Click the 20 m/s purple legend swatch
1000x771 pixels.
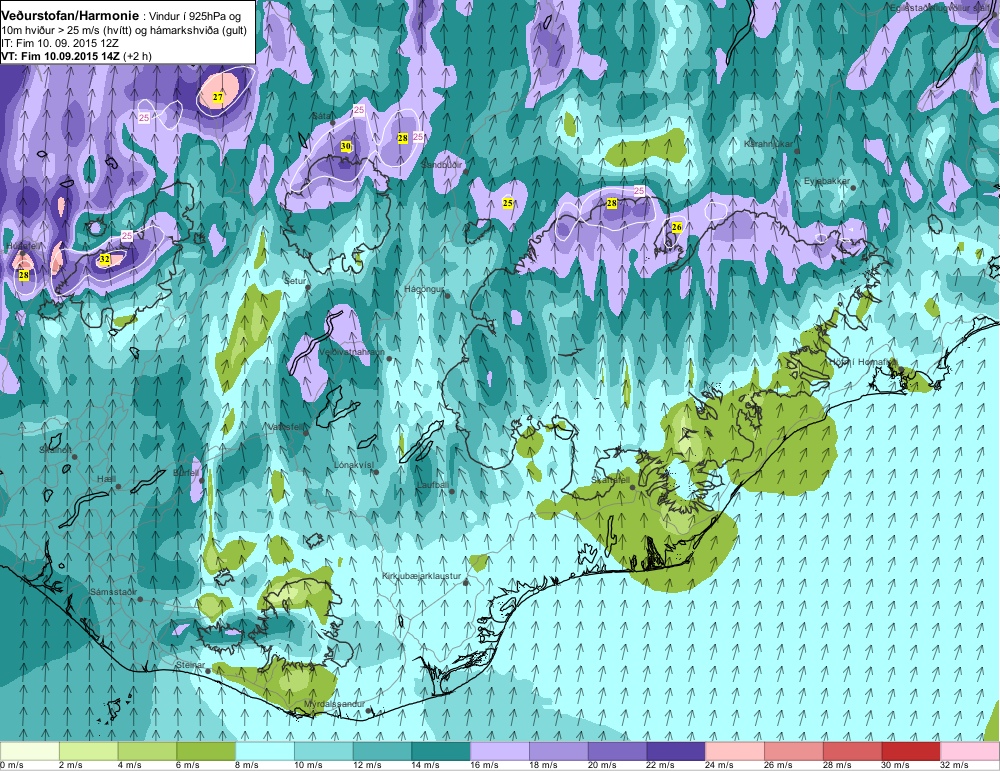pos(617,751)
